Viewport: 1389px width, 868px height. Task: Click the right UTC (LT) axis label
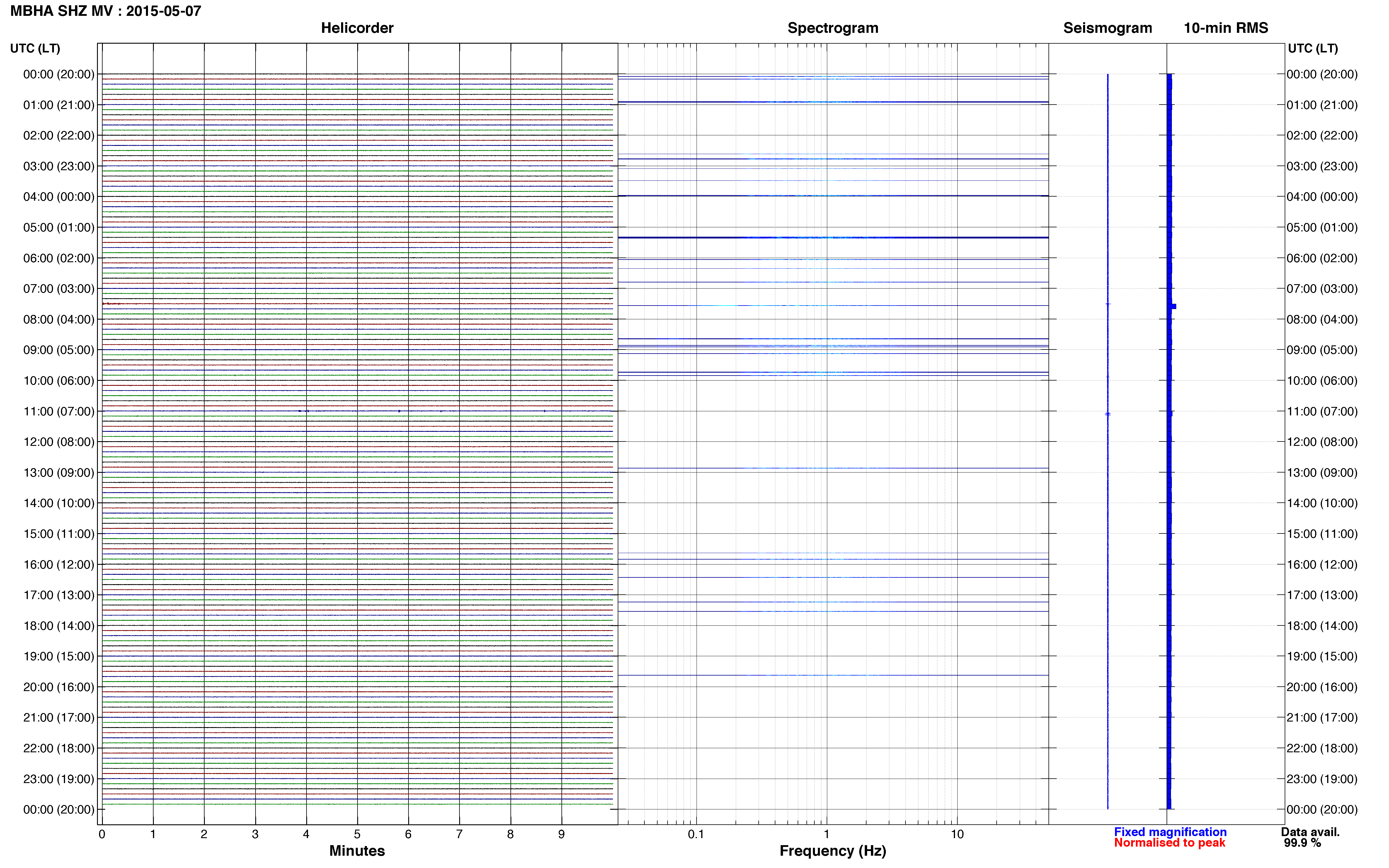pyautogui.click(x=1313, y=48)
